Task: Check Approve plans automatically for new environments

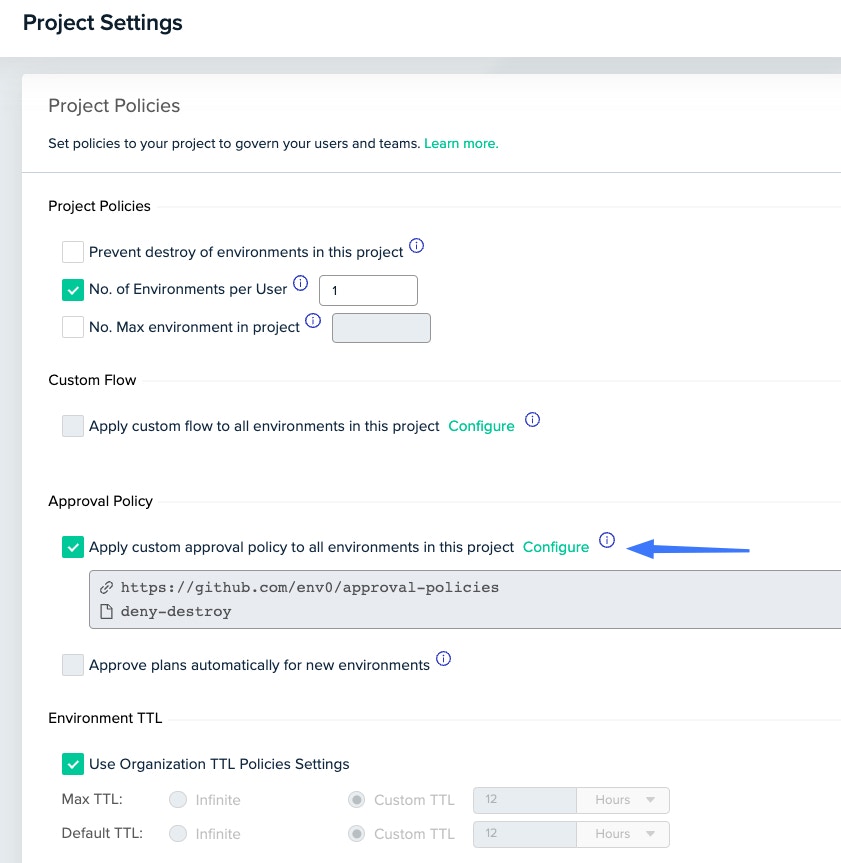Action: point(72,665)
